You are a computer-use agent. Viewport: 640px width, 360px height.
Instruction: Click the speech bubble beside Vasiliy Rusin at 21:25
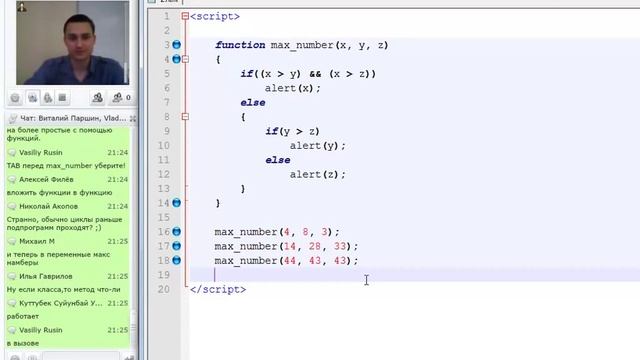(x=12, y=330)
